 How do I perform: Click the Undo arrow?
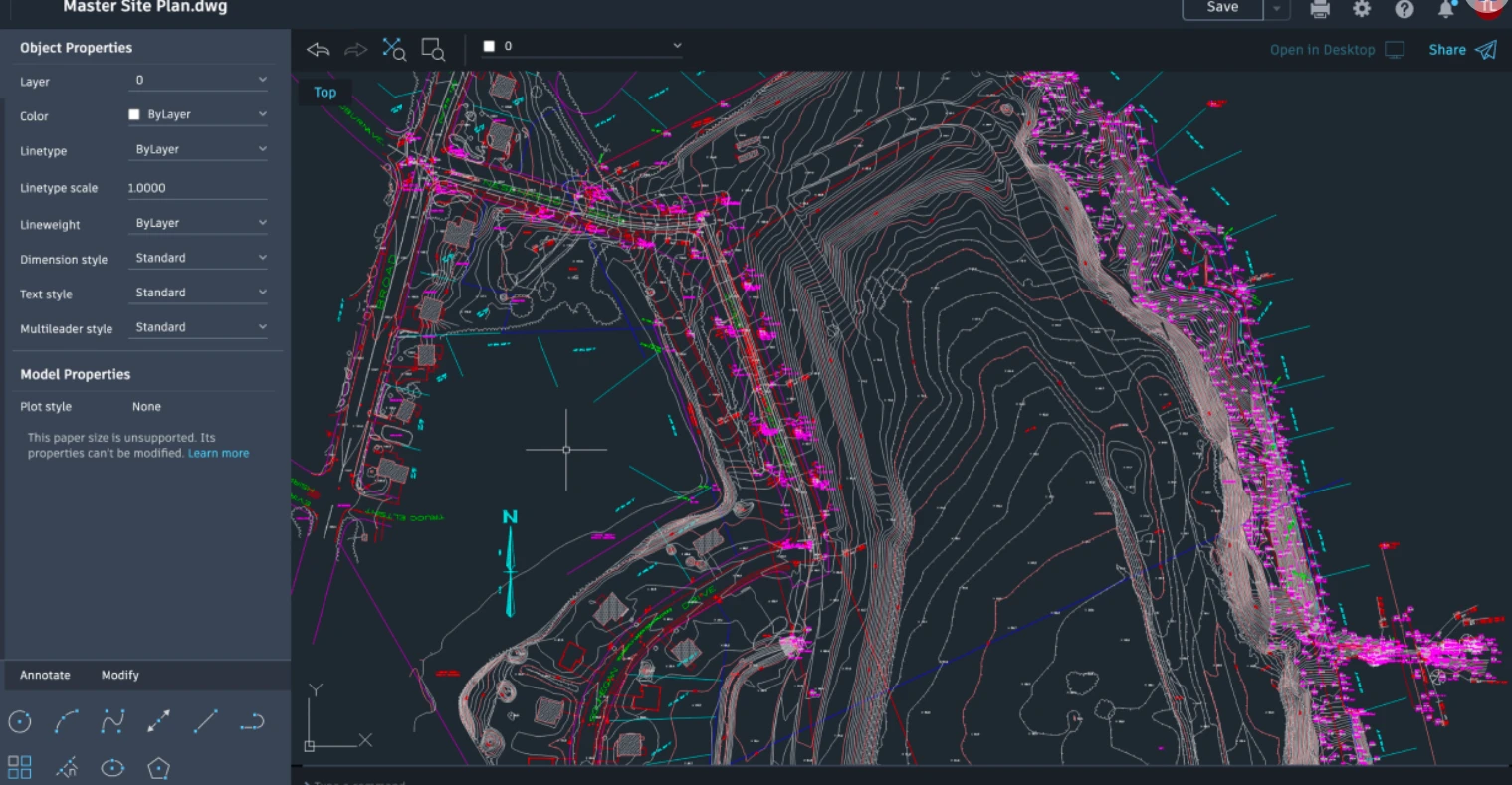pyautogui.click(x=319, y=49)
